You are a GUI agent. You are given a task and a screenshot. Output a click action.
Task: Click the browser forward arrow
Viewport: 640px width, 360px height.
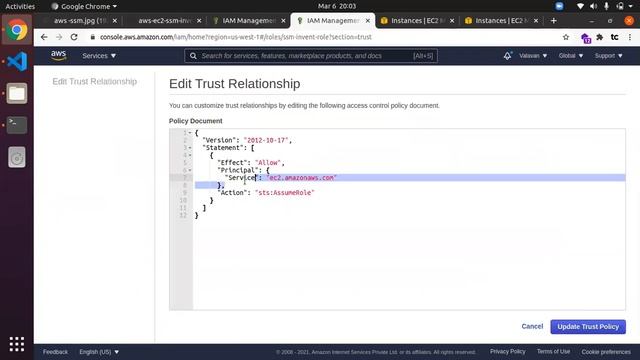click(x=59, y=37)
